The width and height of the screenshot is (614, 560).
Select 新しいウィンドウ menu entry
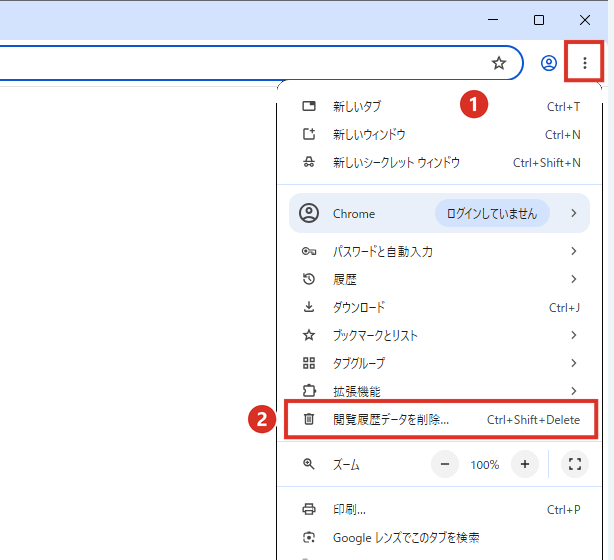439,135
